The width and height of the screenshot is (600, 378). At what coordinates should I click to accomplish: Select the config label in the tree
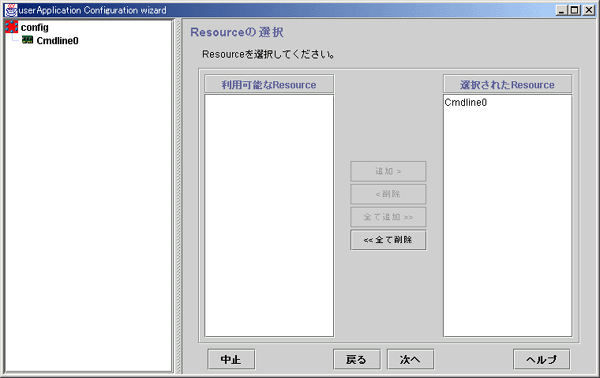(35, 28)
